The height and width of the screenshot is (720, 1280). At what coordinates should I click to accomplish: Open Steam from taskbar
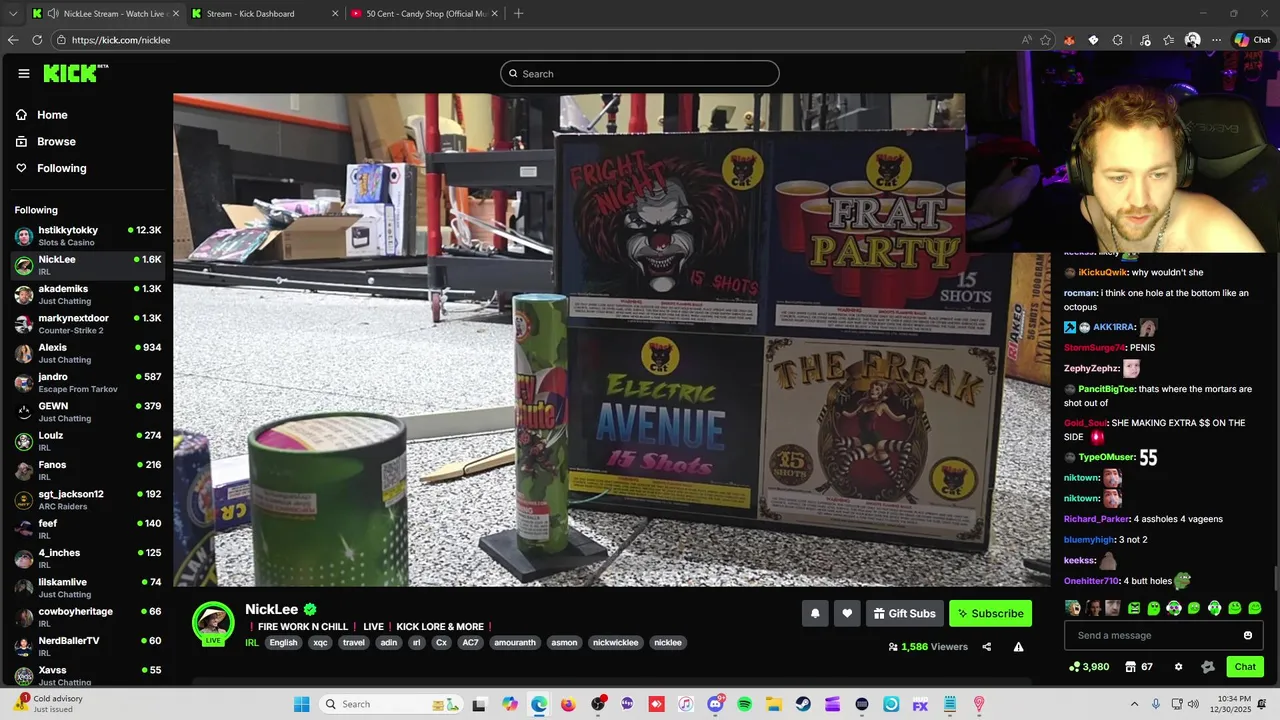tap(803, 704)
